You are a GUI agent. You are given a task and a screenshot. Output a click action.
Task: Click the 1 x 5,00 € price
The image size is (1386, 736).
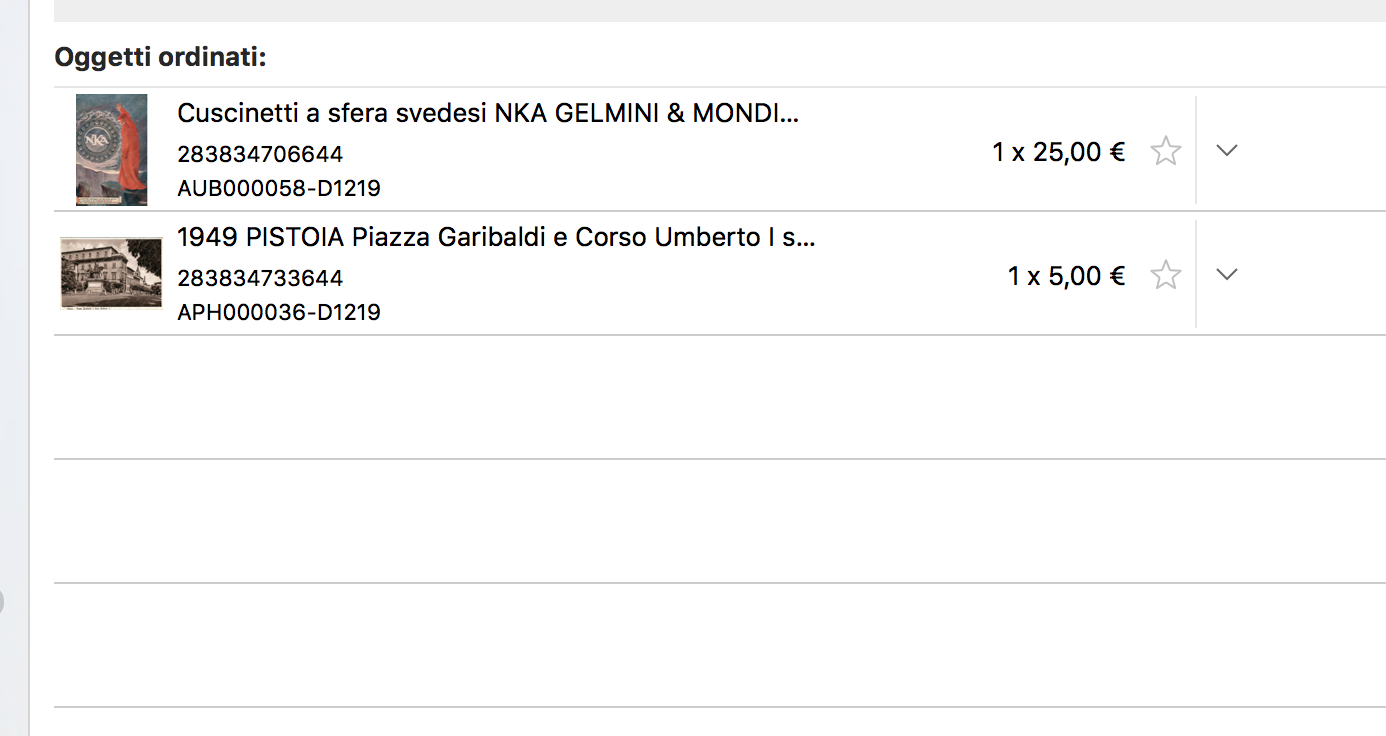point(1067,276)
